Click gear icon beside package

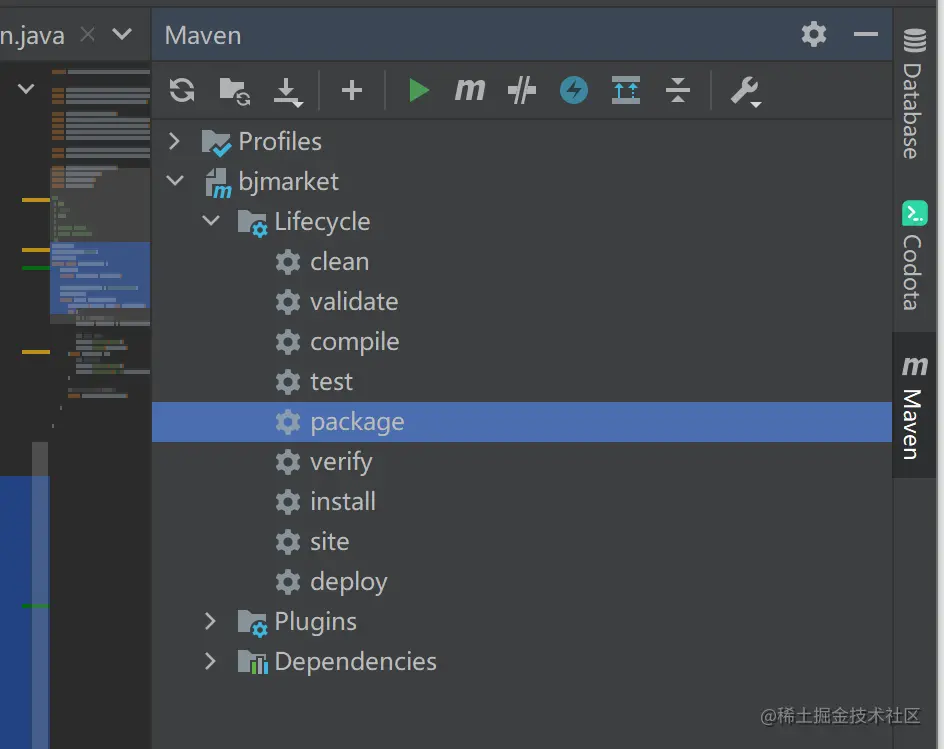click(288, 422)
